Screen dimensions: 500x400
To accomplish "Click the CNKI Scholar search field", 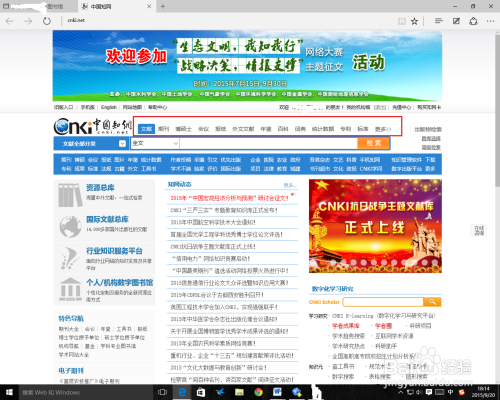I will [383, 302].
